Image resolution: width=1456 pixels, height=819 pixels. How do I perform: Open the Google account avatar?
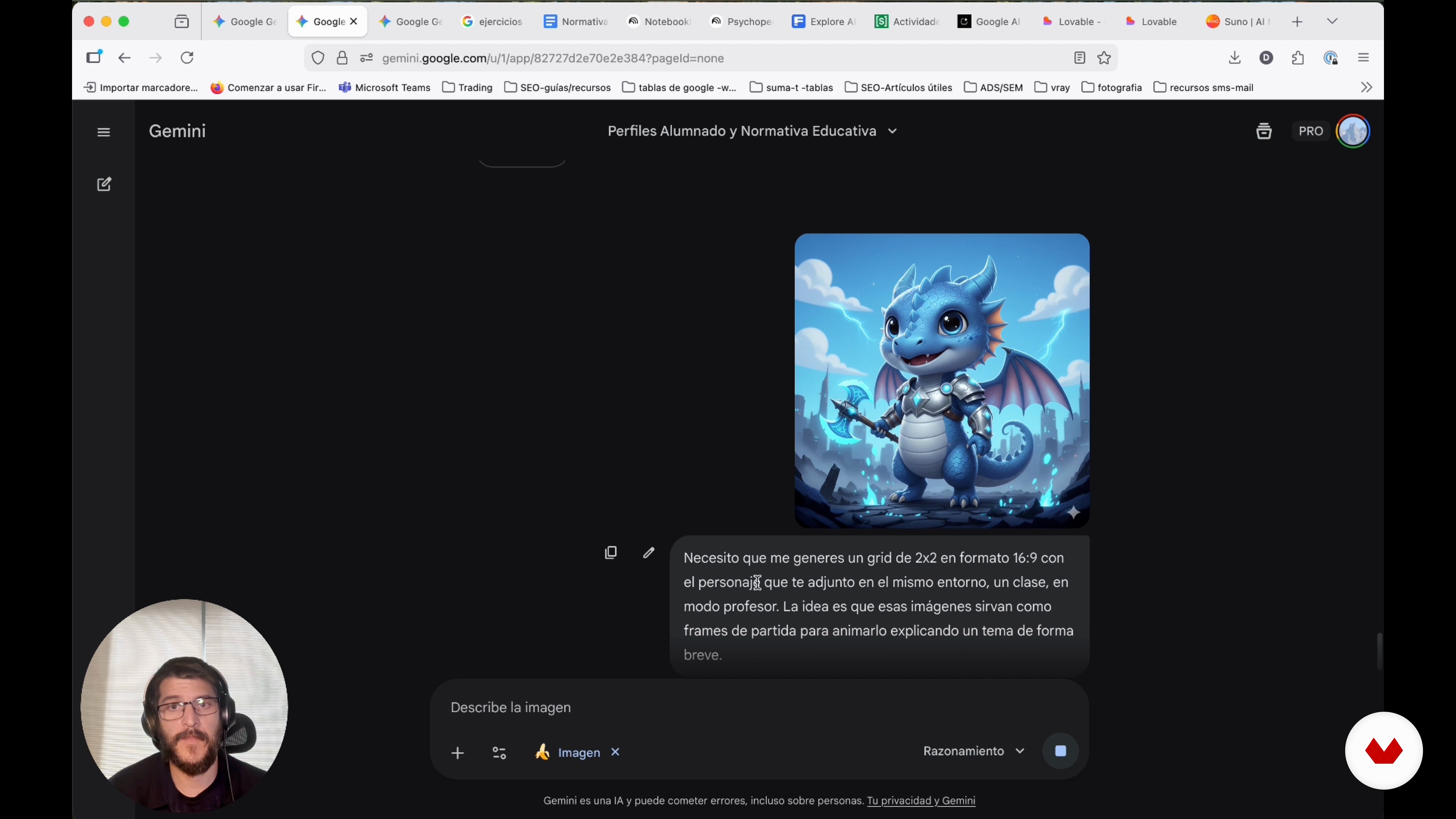[x=1352, y=131]
